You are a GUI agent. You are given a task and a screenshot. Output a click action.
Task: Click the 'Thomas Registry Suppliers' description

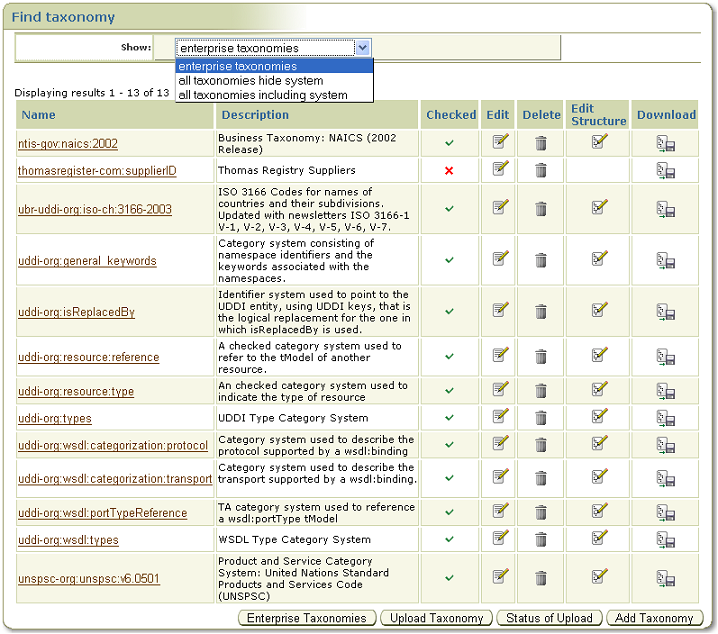point(287,170)
